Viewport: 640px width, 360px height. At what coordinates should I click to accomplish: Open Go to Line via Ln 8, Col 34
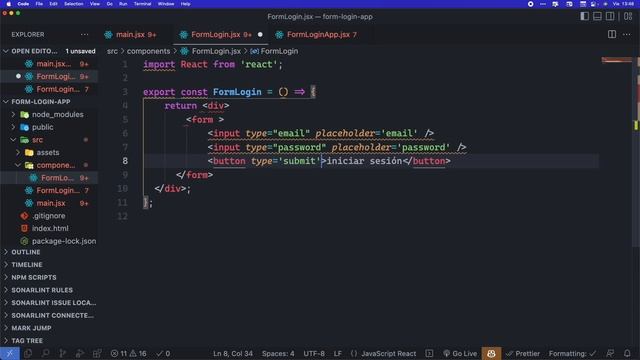[x=233, y=353]
